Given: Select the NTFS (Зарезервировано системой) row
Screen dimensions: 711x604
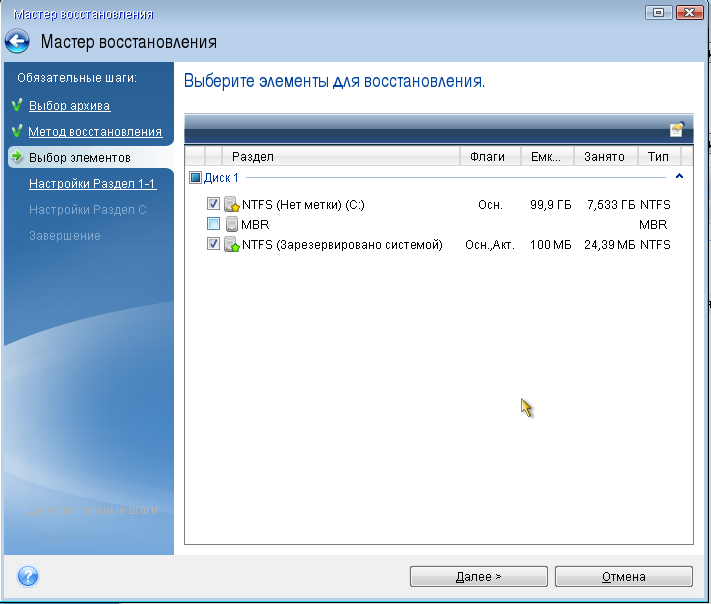Looking at the screenshot, I should click(x=342, y=244).
